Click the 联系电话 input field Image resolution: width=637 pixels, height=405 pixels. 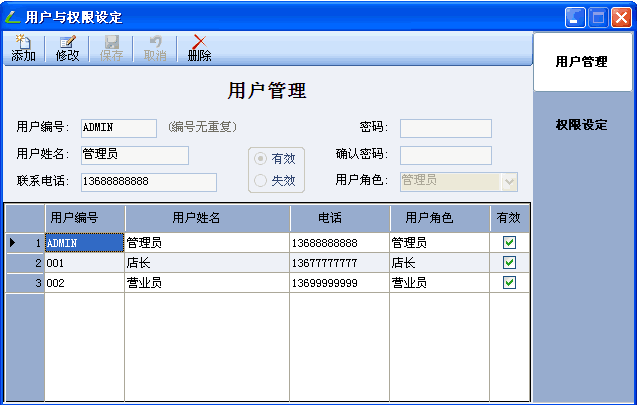(x=148, y=182)
